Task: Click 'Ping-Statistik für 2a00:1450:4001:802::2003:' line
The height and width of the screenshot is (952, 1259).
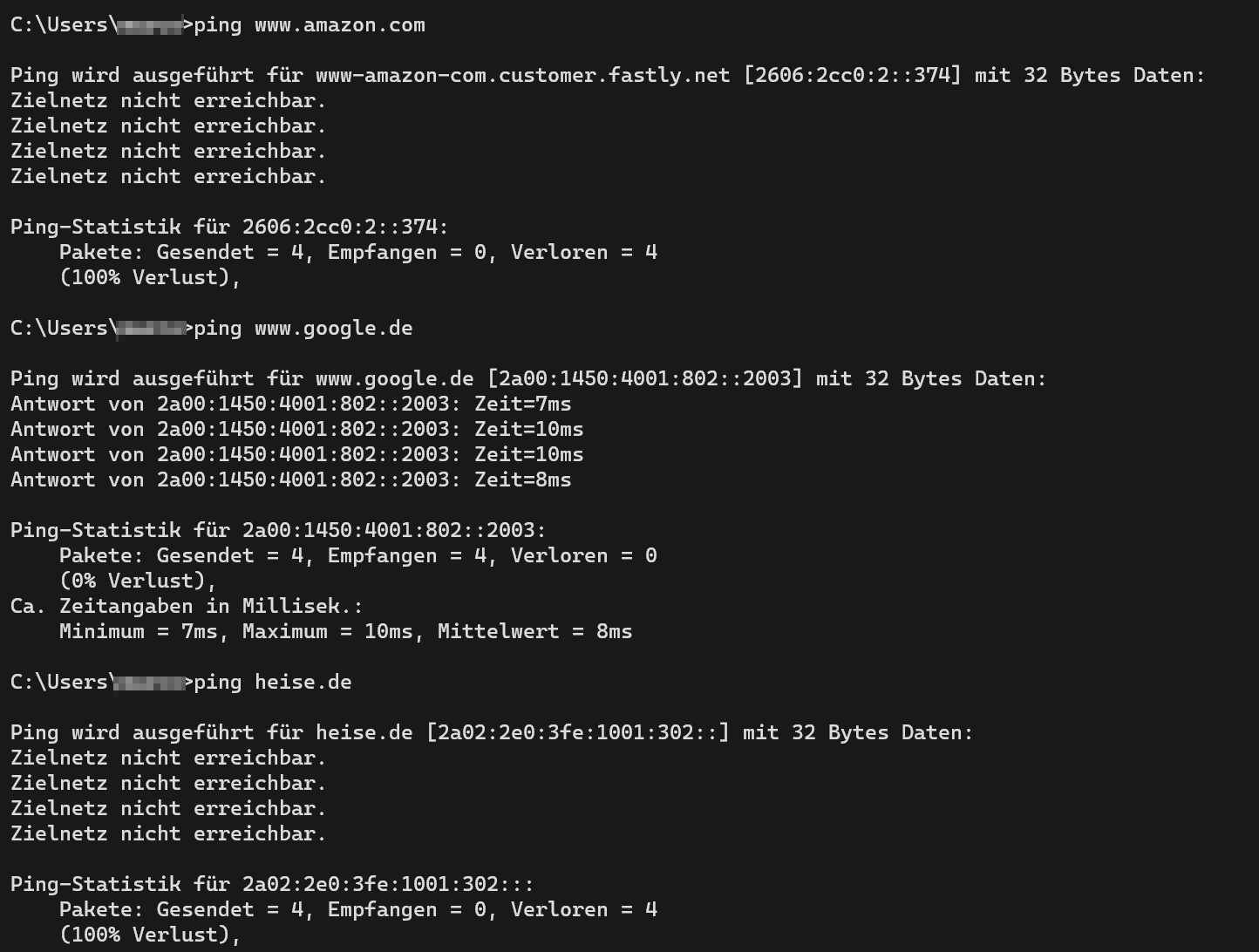Action: pos(278,531)
